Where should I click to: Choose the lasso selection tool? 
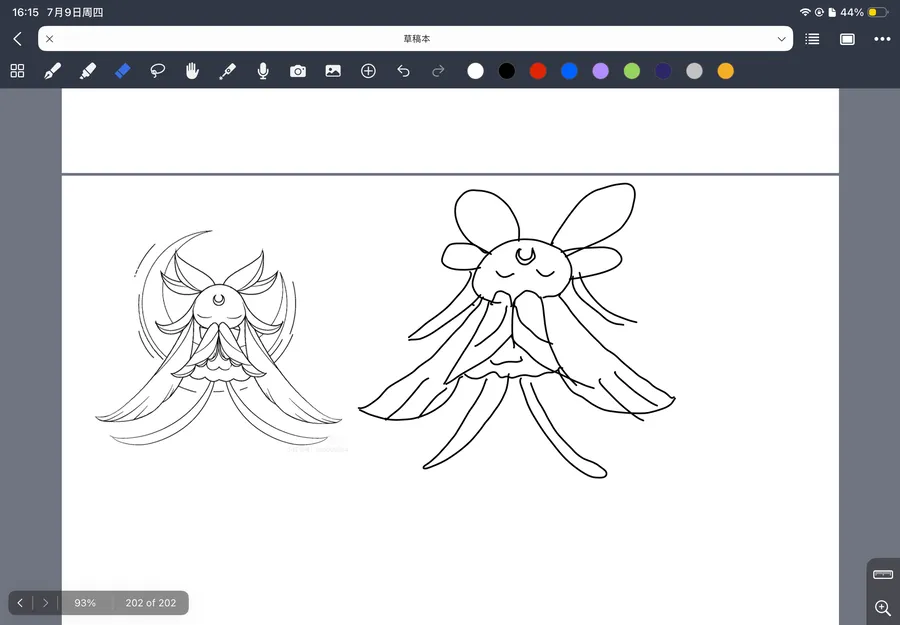[x=157, y=71]
